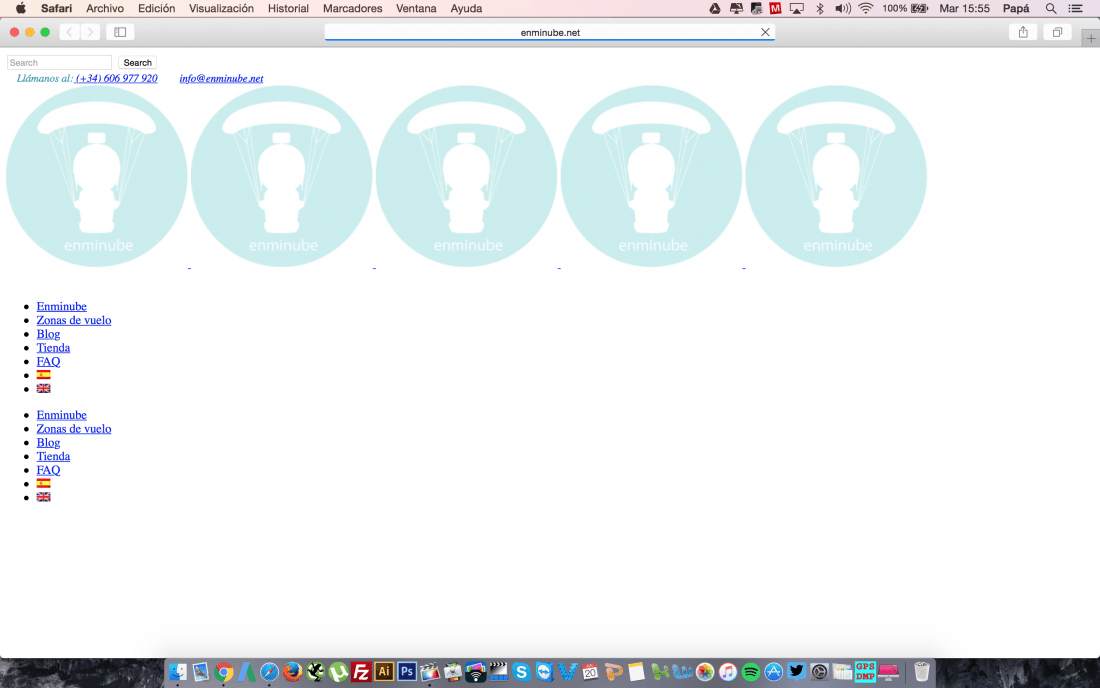Launch Skype from the Dock
This screenshot has height=688, width=1100.
tap(521, 672)
